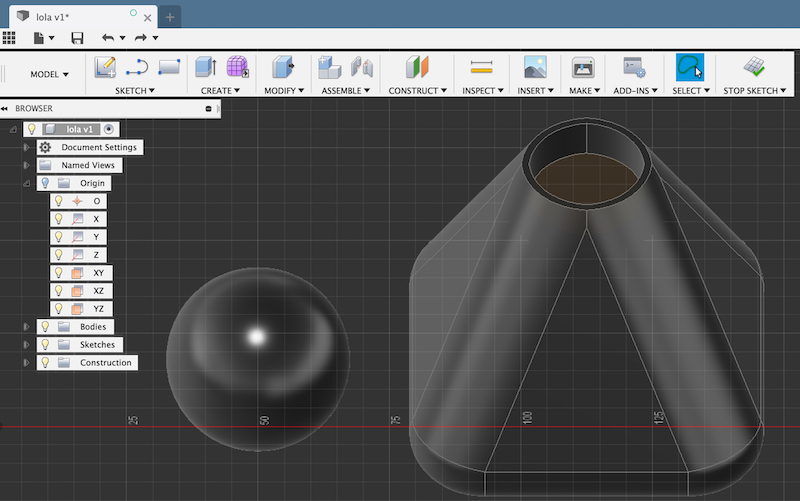Open the redo history dropdown arrow
The height and width of the screenshot is (501, 800).
[x=155, y=38]
